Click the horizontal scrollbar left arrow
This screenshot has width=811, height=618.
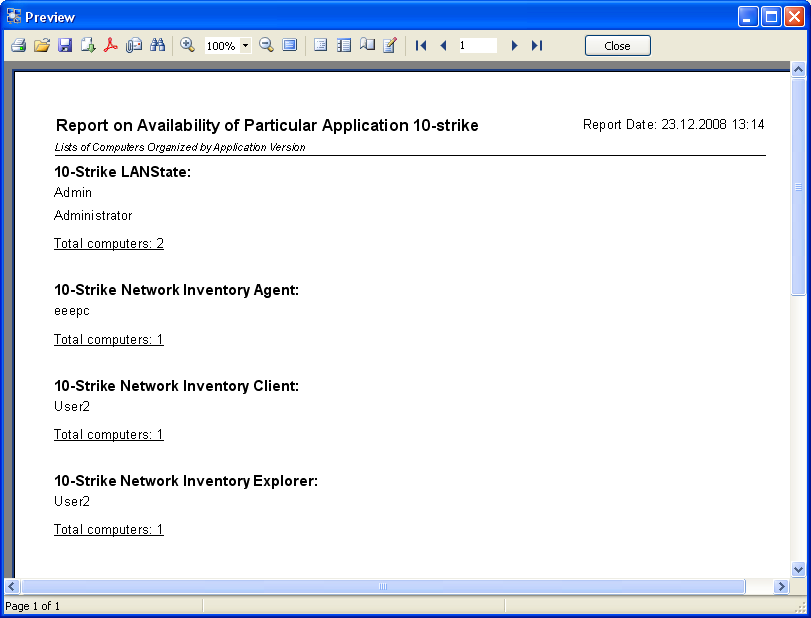pyautogui.click(x=12, y=586)
